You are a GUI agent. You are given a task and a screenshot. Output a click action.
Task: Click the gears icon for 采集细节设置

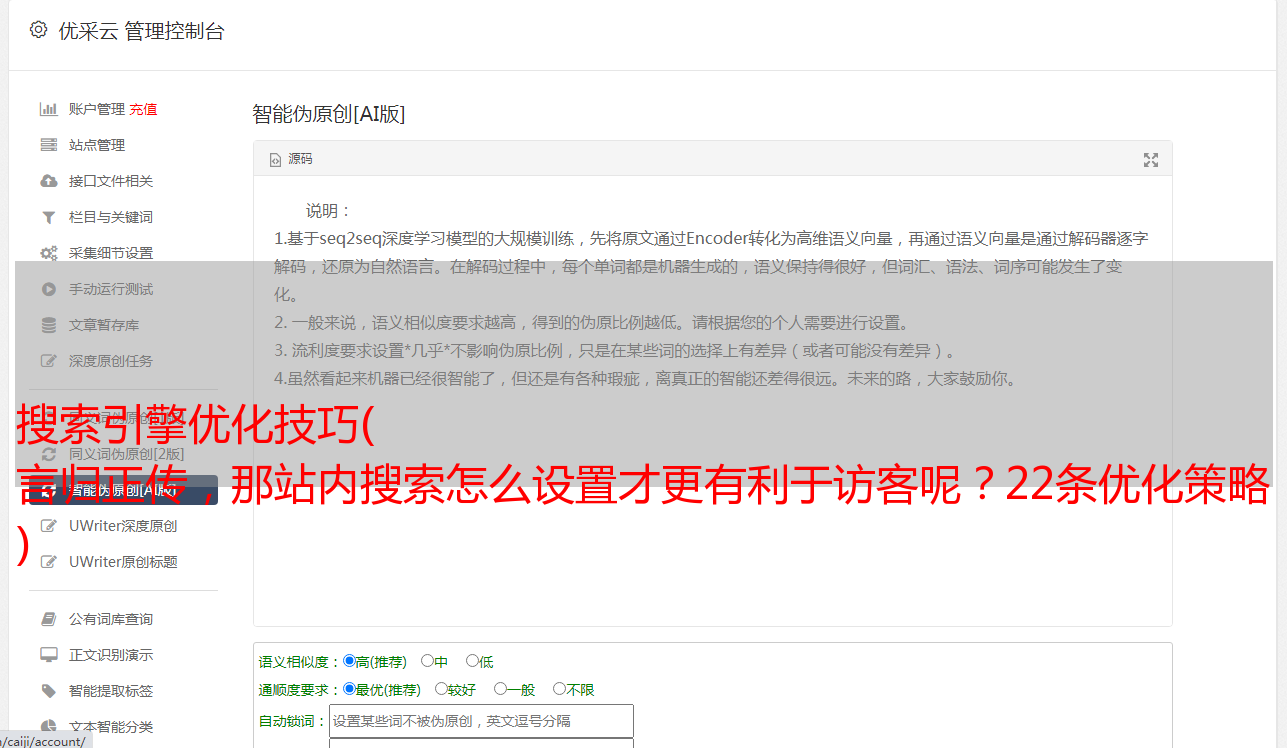pyautogui.click(x=48, y=253)
